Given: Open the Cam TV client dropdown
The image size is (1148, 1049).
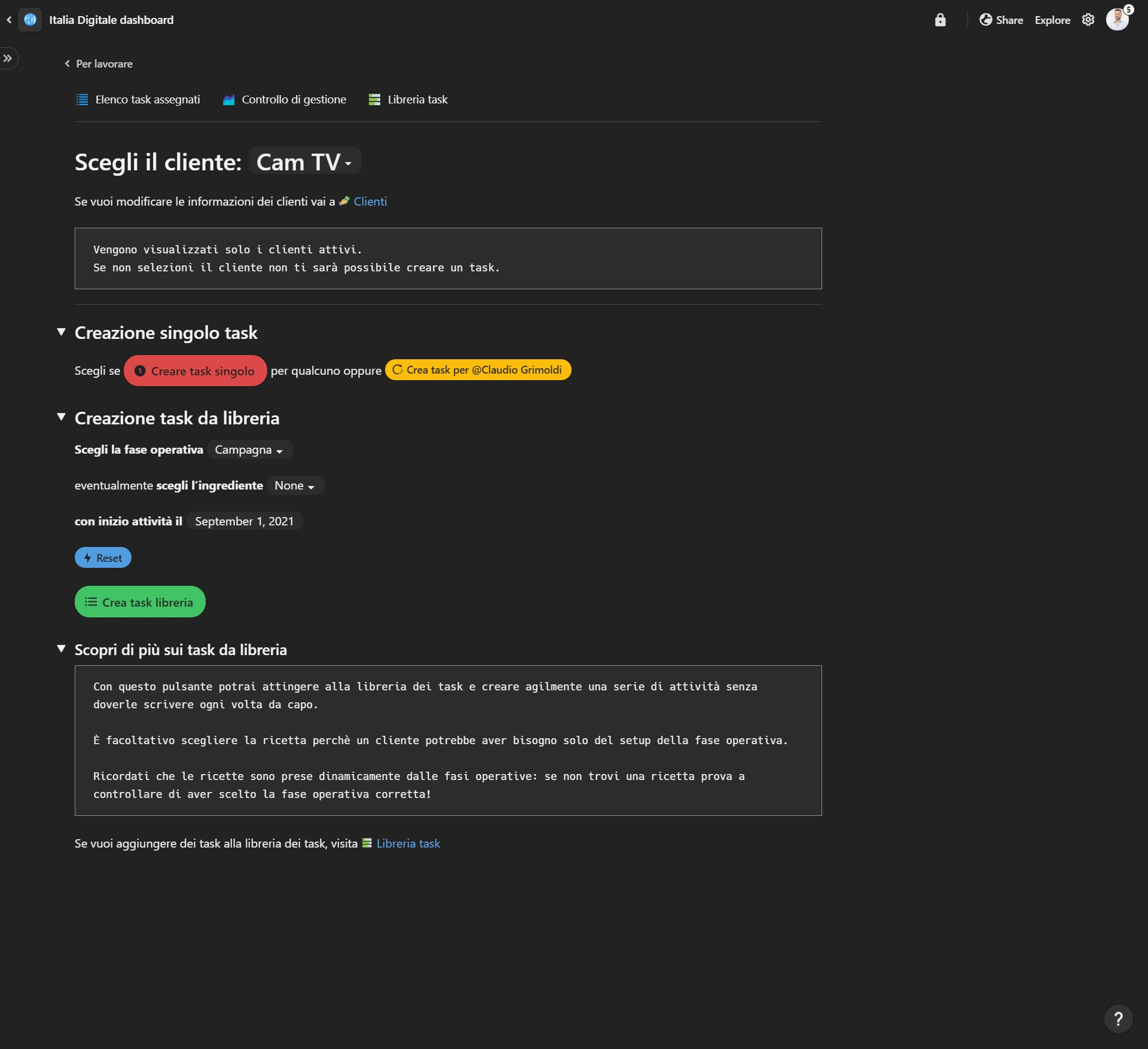Looking at the screenshot, I should point(304,162).
